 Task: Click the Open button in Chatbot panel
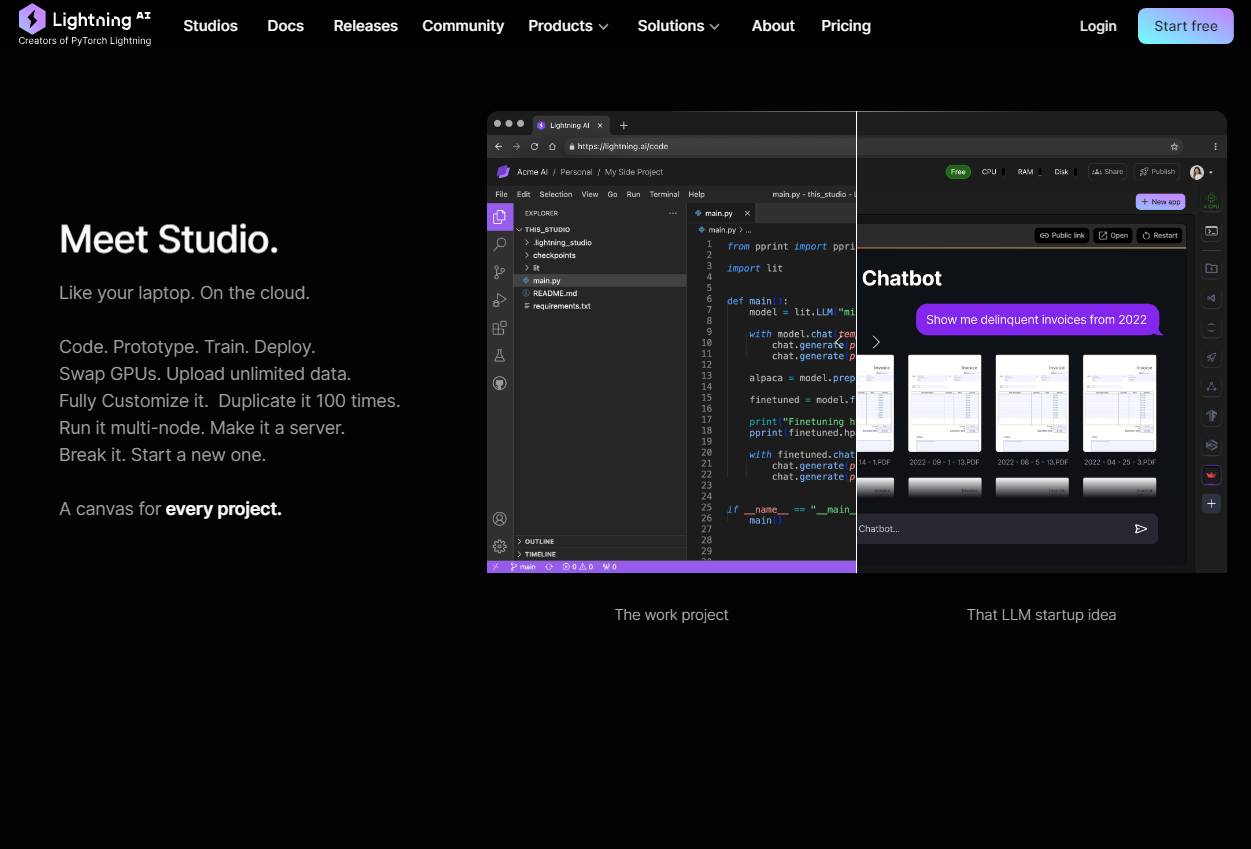coord(1113,236)
